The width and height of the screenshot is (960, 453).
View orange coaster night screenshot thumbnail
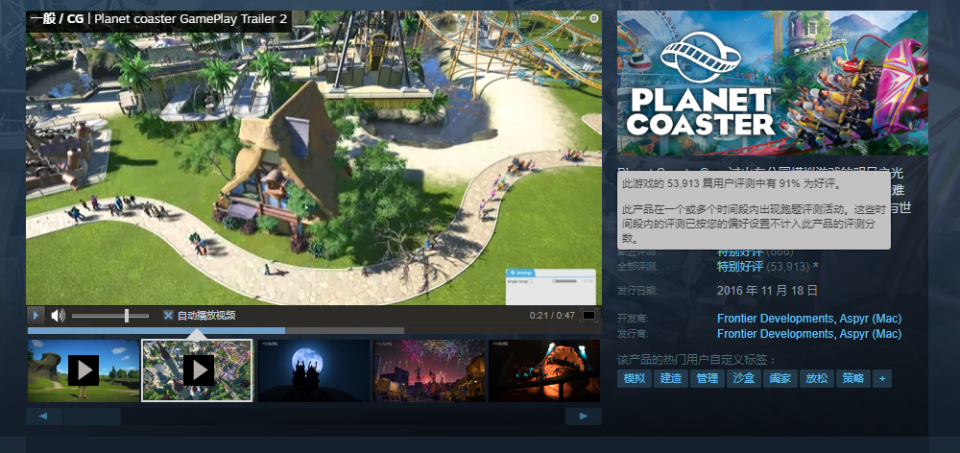(544, 370)
